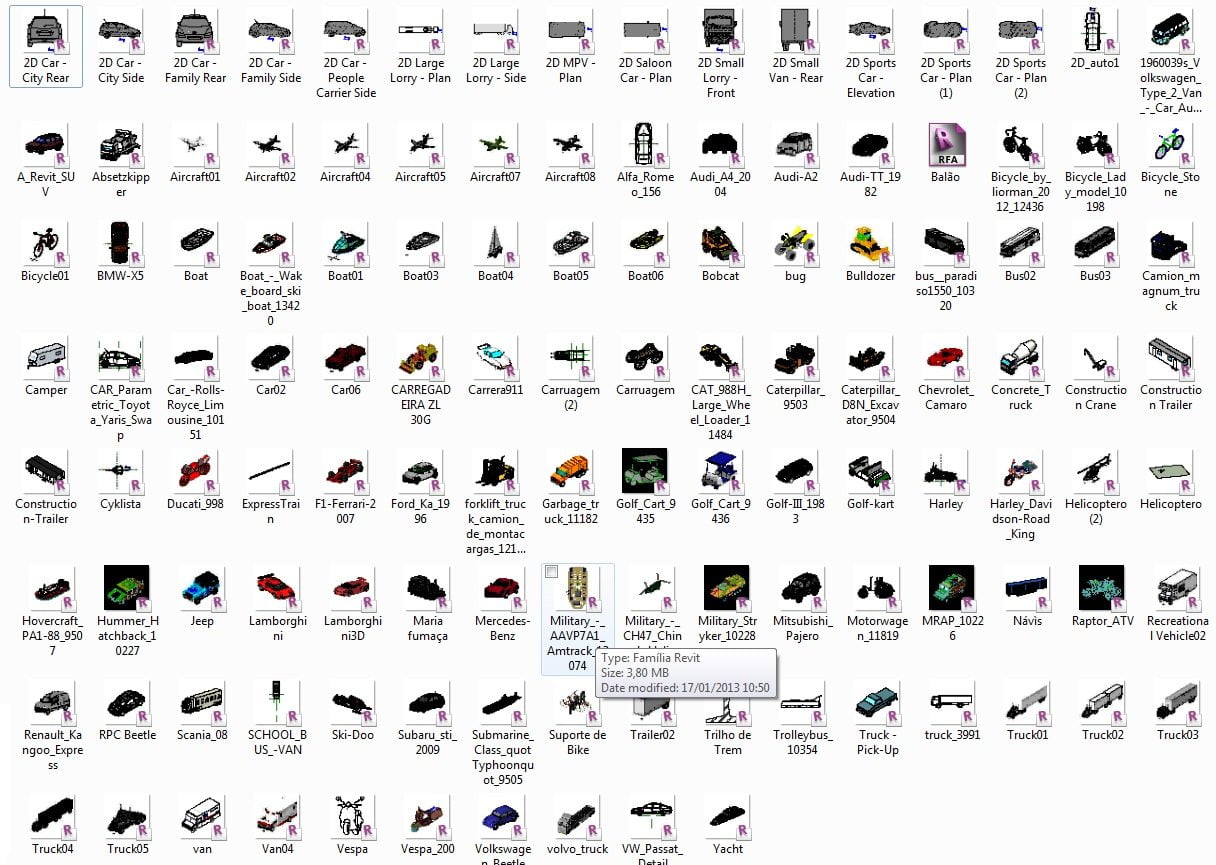Select the Construction Crane file icon
Image resolution: width=1216 pixels, height=865 pixels.
[1095, 360]
